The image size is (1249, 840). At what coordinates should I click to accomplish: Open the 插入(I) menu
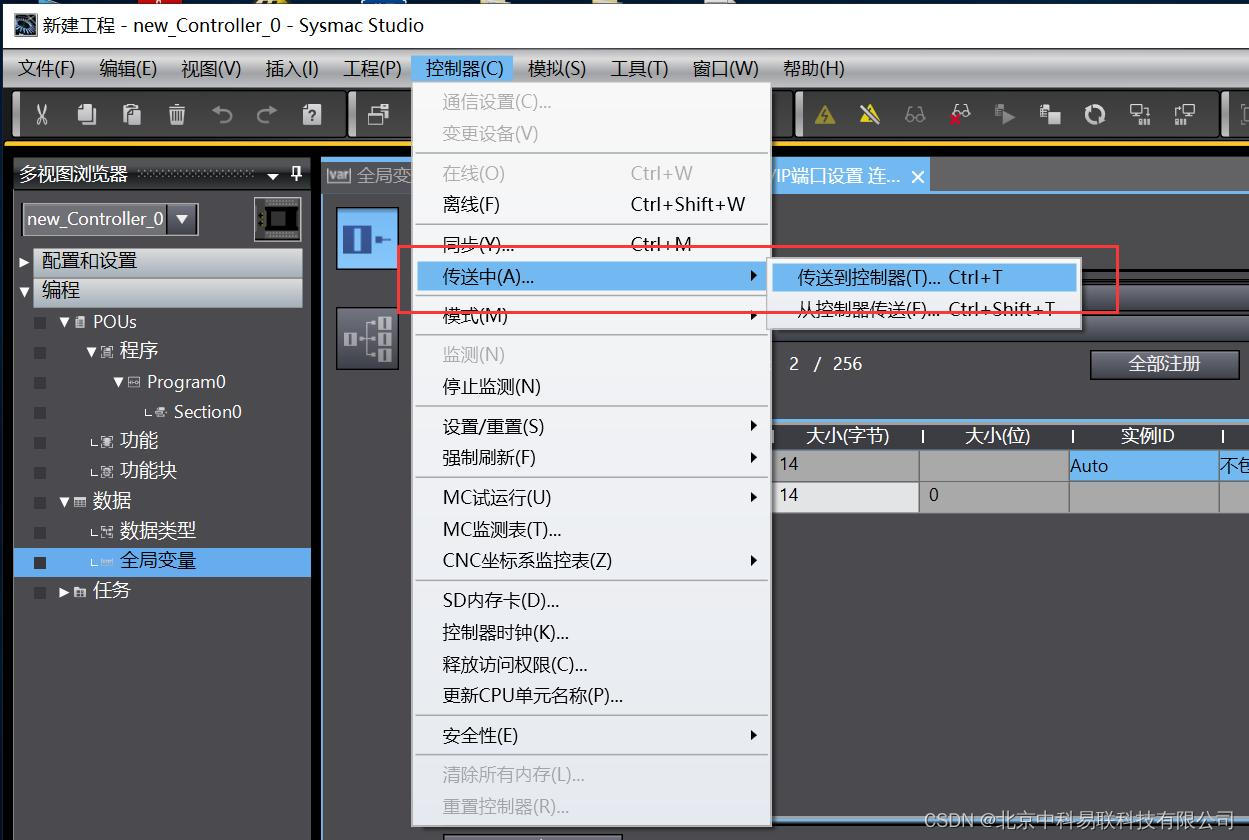(292, 68)
